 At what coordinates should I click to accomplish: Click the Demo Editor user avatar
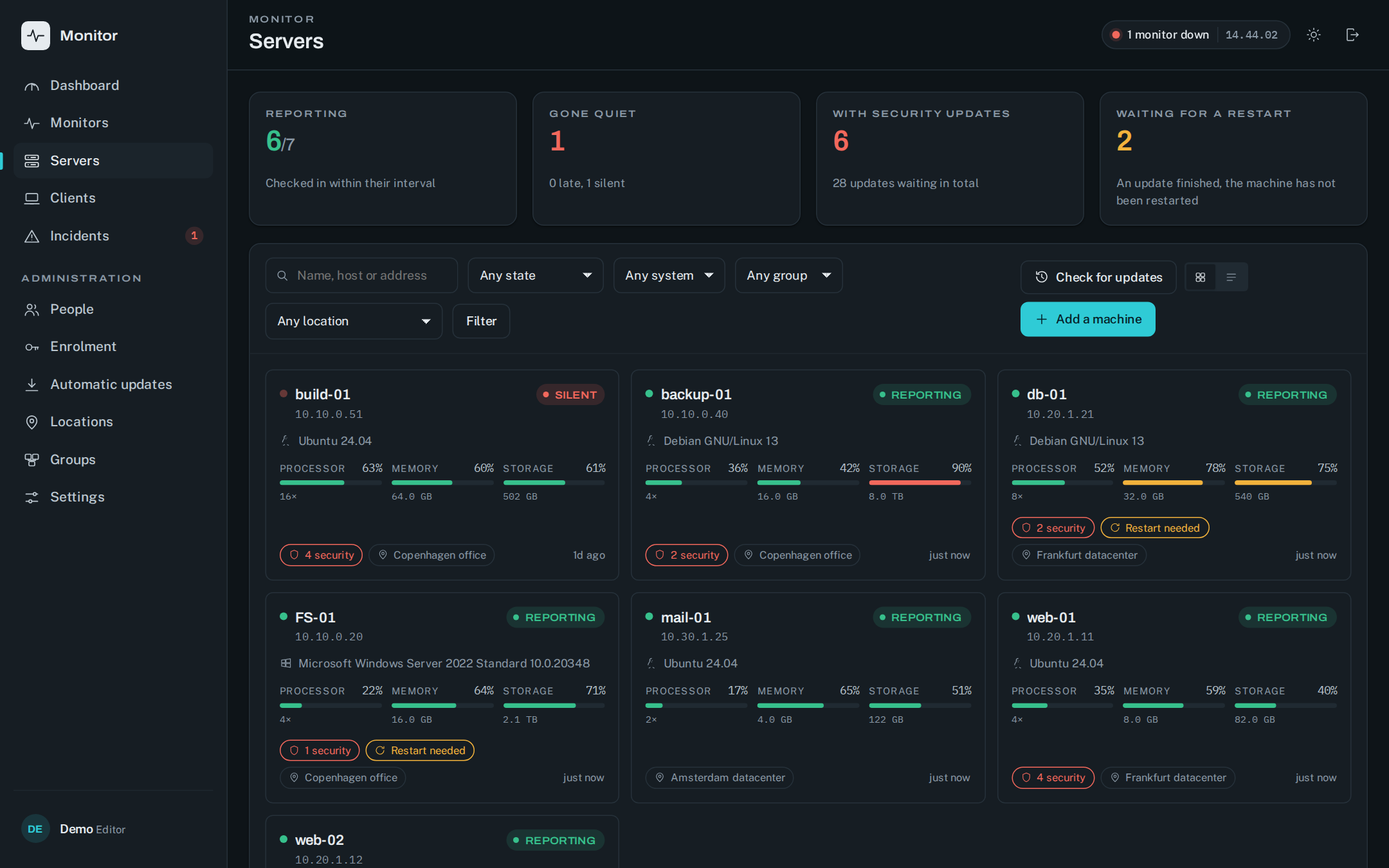point(35,829)
